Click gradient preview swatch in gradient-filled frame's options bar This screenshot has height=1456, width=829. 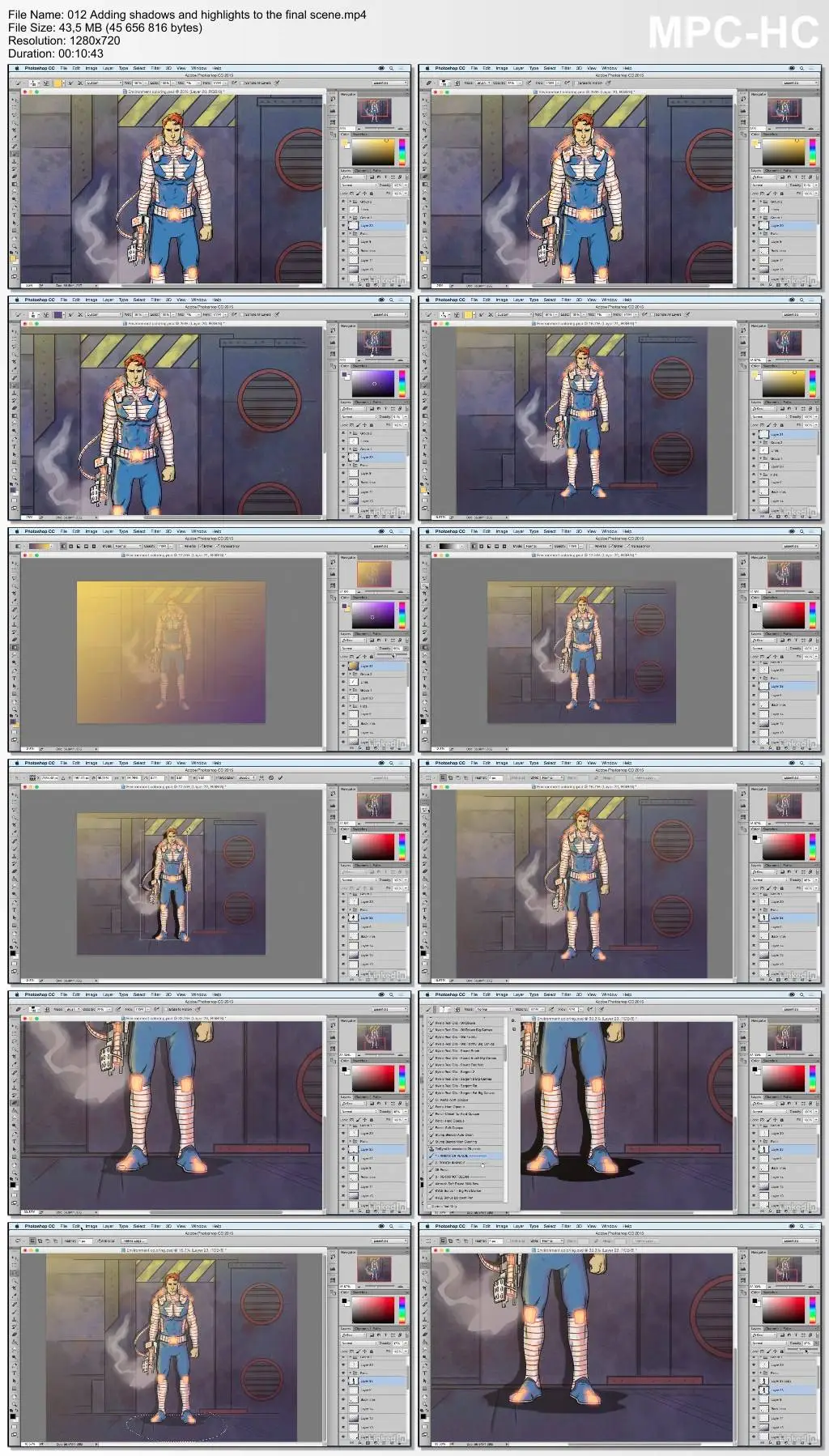39,547
